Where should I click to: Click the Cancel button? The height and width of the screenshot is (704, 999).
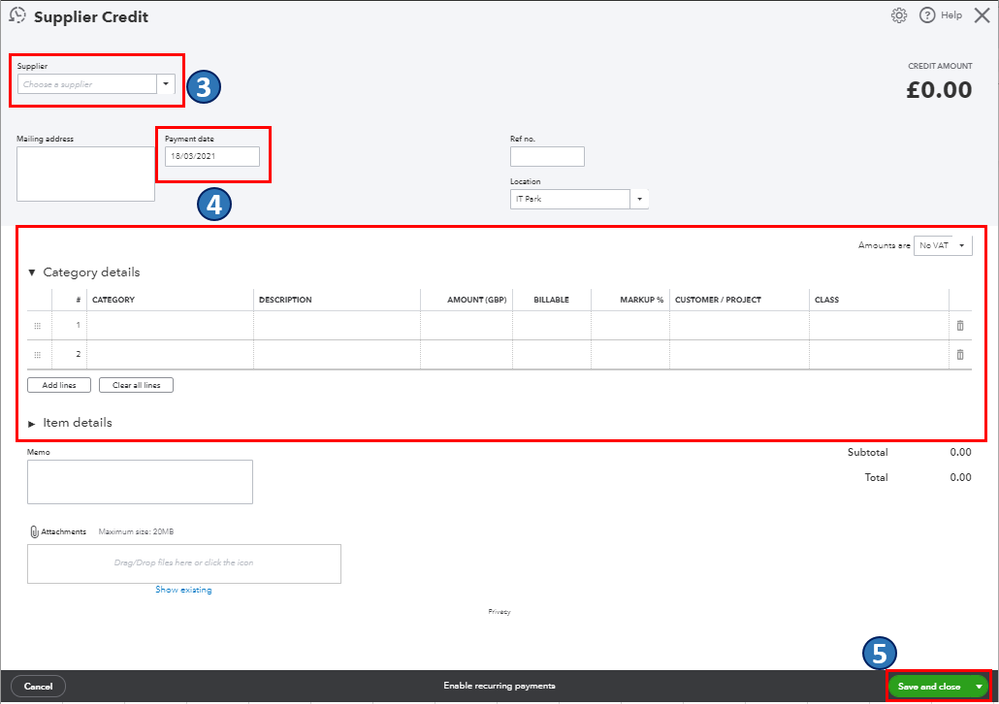pyautogui.click(x=38, y=686)
